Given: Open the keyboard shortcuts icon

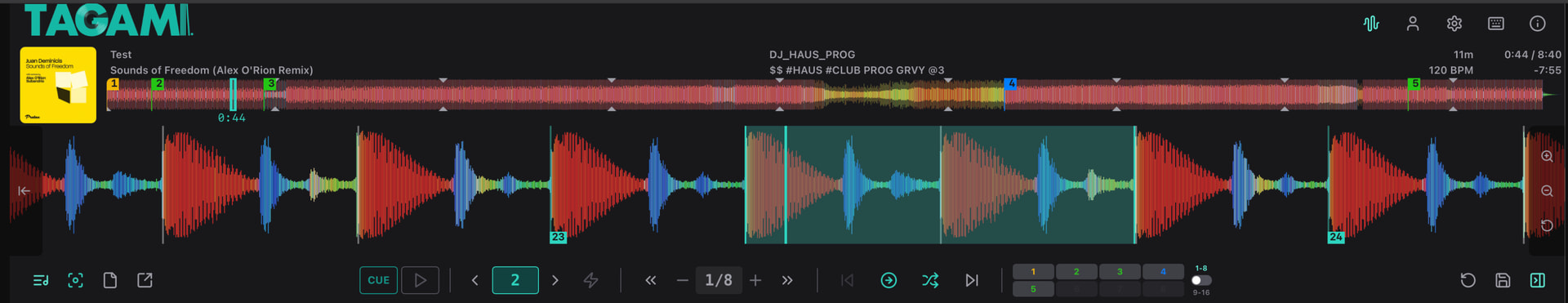Looking at the screenshot, I should pyautogui.click(x=1496, y=24).
